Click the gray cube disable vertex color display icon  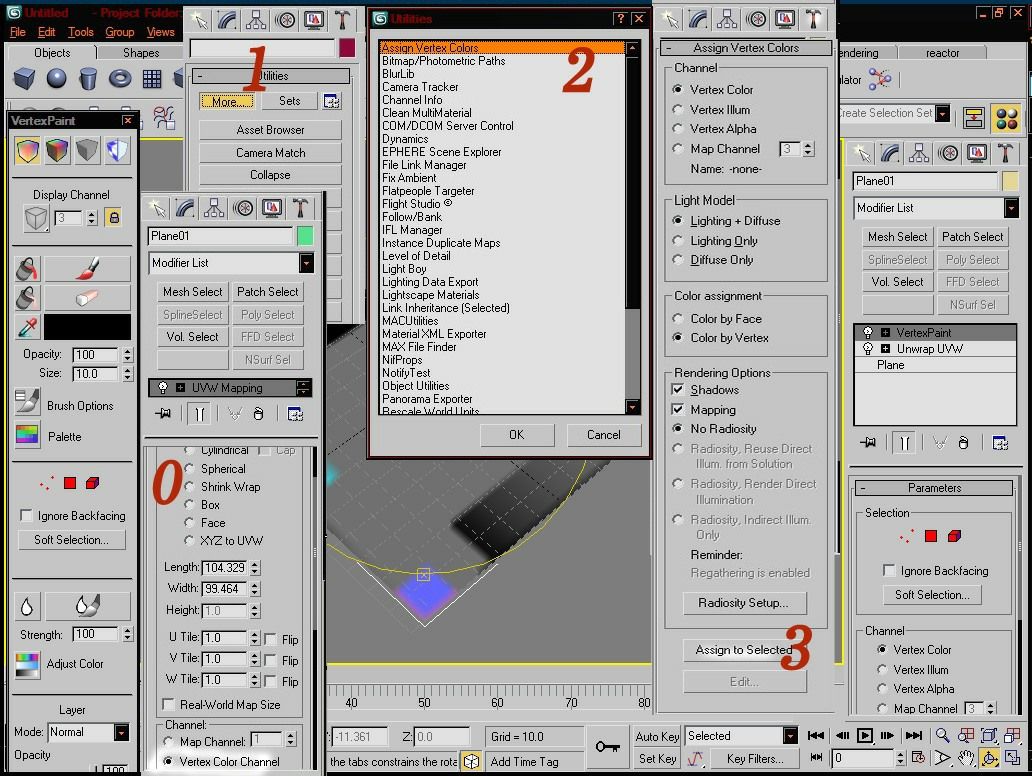click(87, 151)
